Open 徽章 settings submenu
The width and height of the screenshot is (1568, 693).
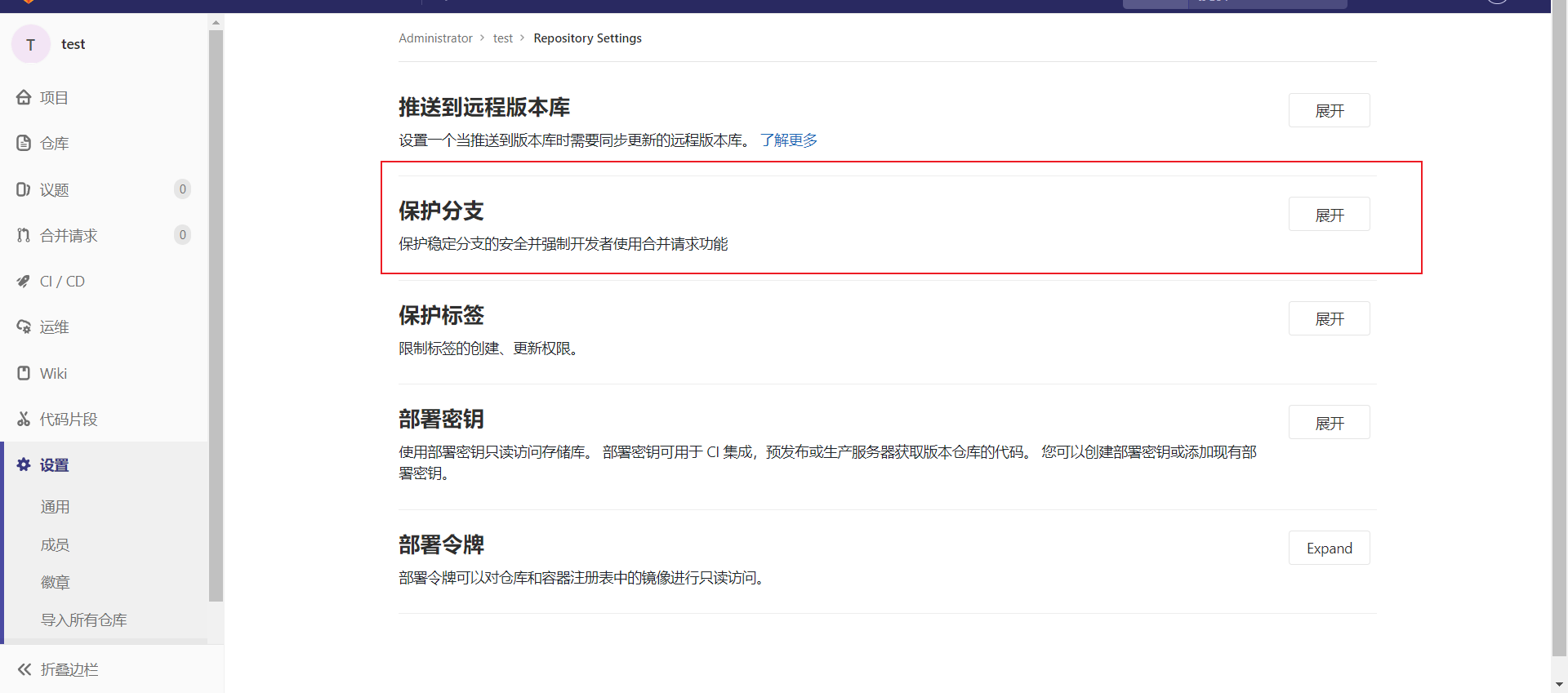tap(55, 582)
